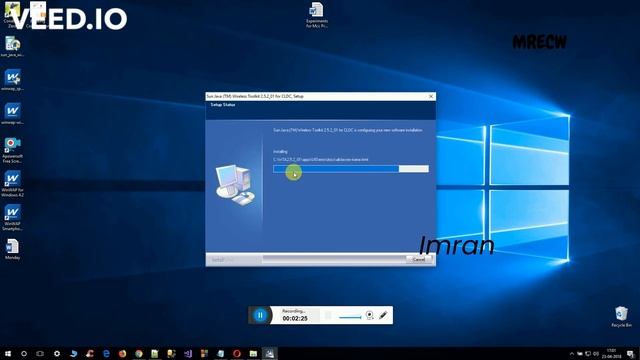Open the Experiments Word document on desktop
This screenshot has width=640, height=360.
[317, 15]
